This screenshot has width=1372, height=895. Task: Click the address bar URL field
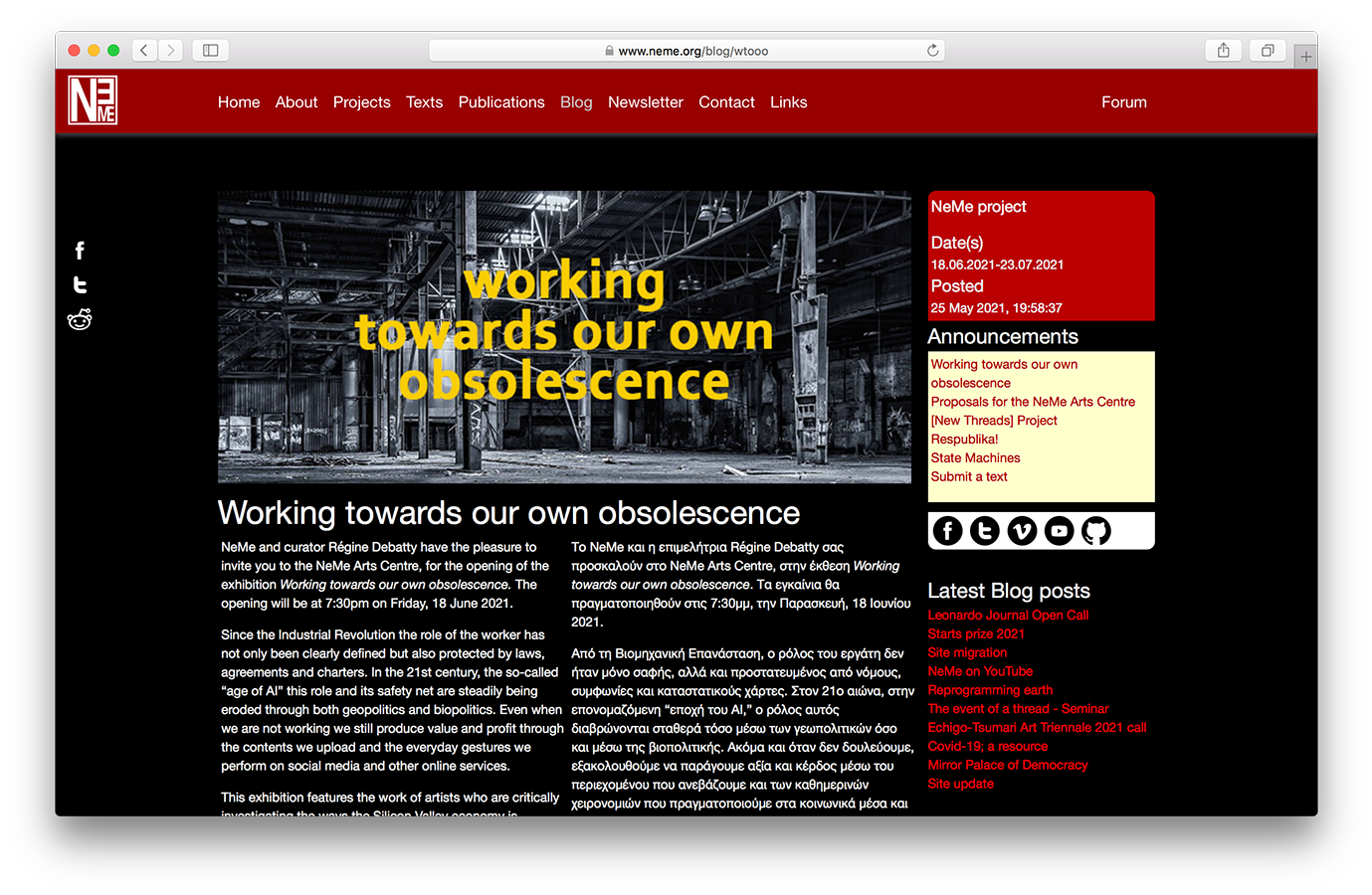686,50
